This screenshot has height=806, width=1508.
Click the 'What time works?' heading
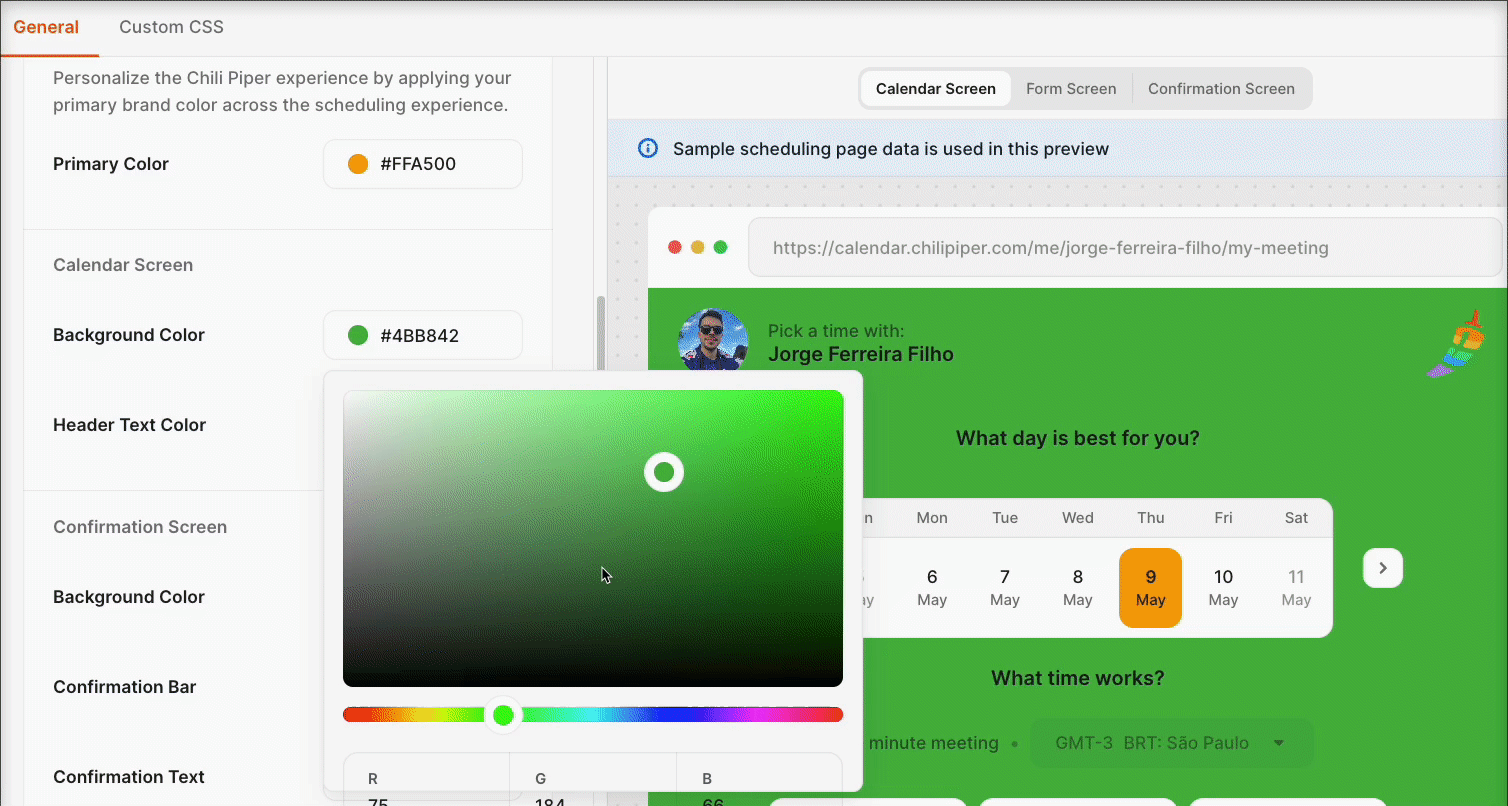pos(1078,678)
